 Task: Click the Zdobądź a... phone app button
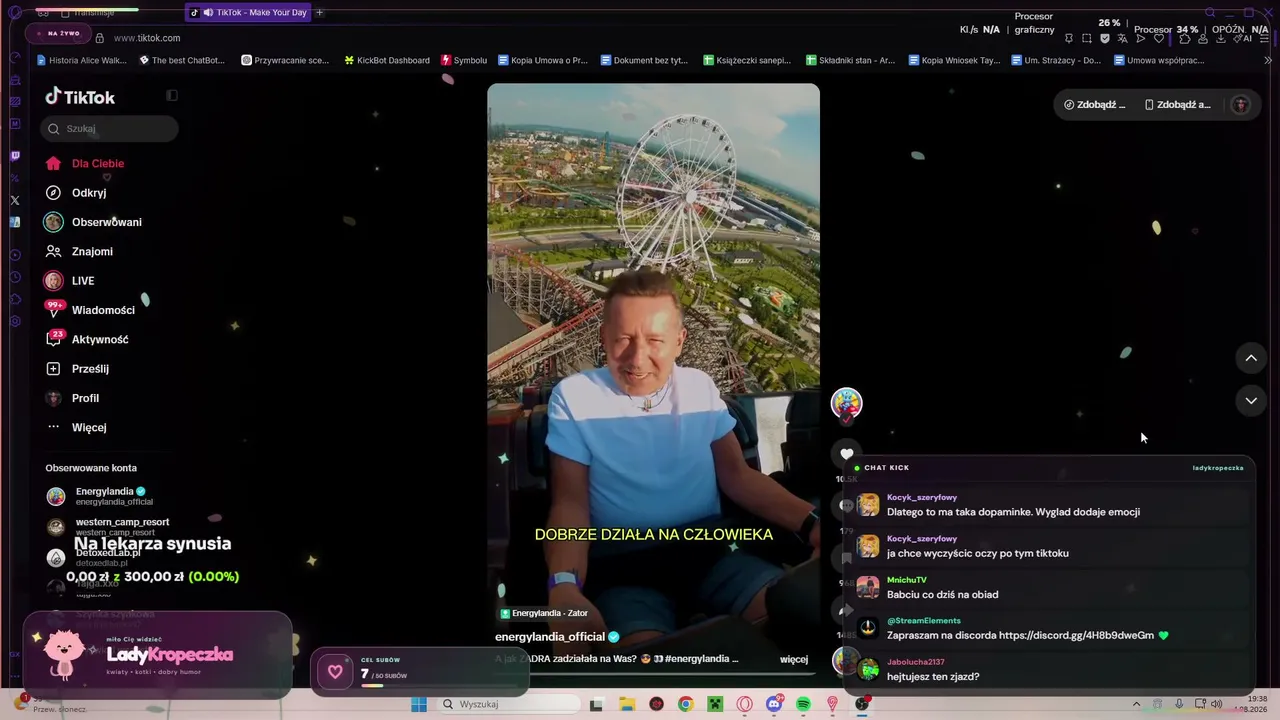[x=1178, y=105]
